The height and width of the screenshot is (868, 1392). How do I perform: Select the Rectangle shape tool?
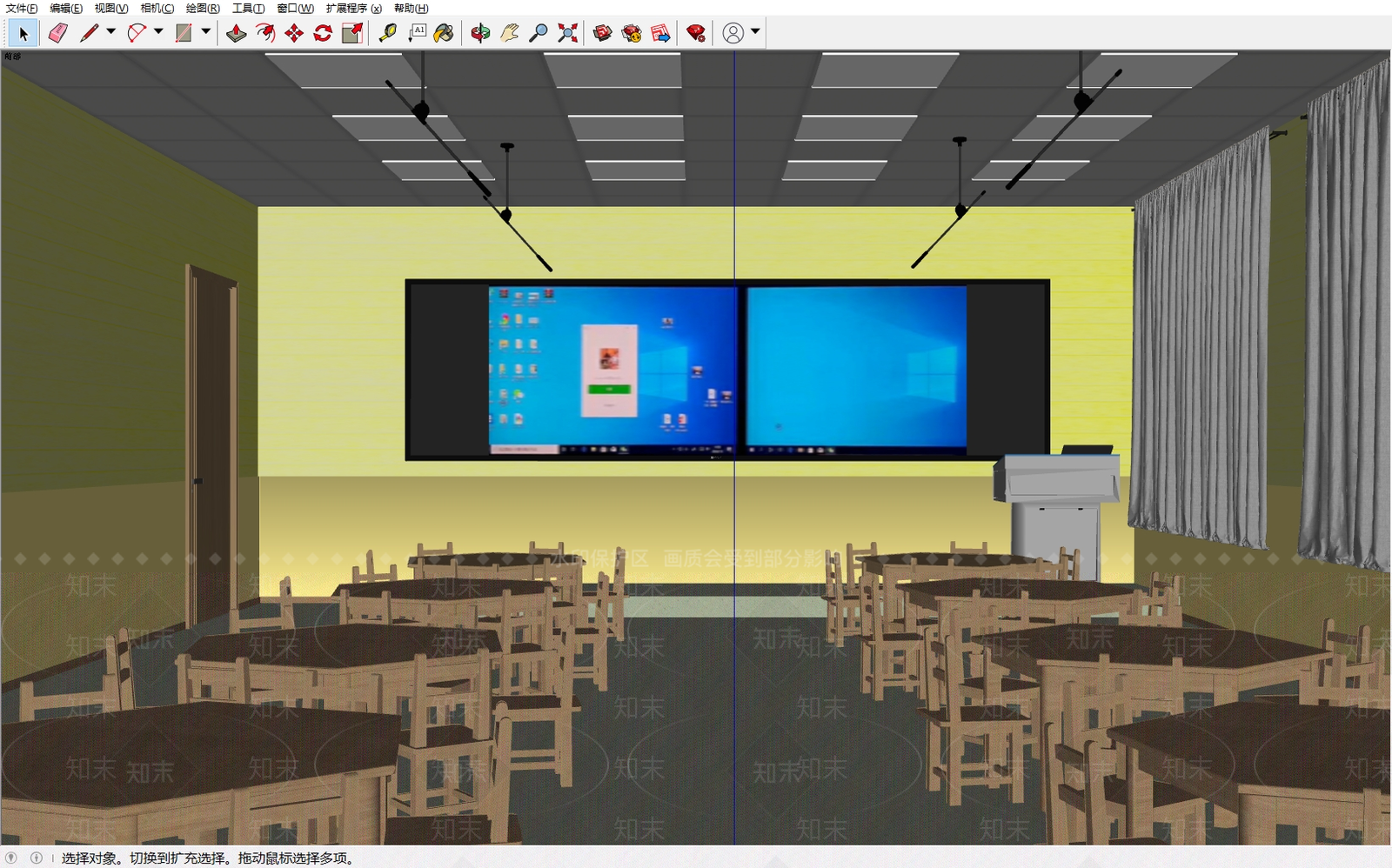click(x=184, y=33)
